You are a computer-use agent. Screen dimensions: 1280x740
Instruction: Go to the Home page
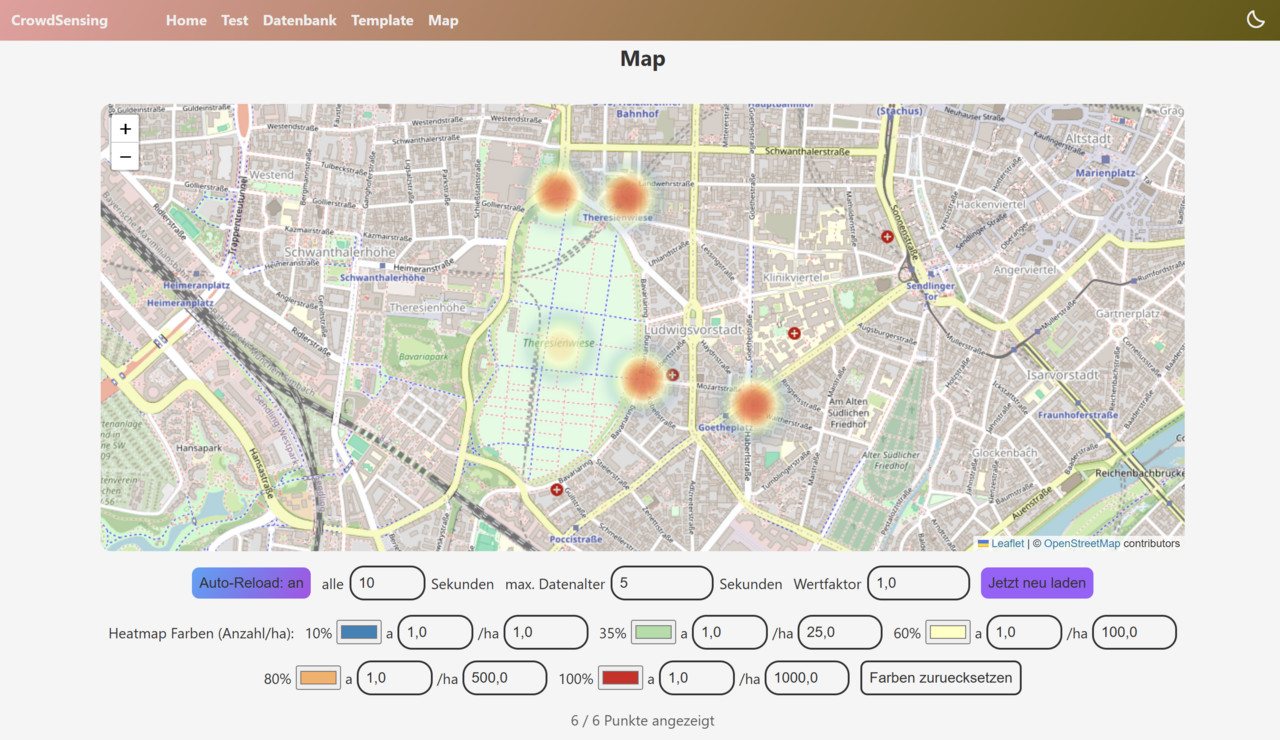click(x=186, y=20)
